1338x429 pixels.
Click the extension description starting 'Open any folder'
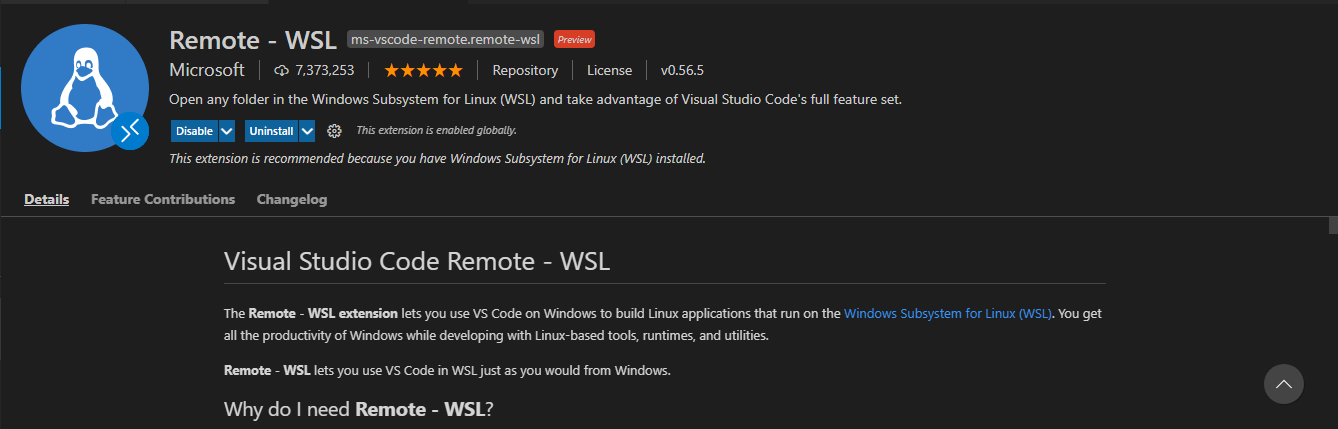(x=536, y=100)
